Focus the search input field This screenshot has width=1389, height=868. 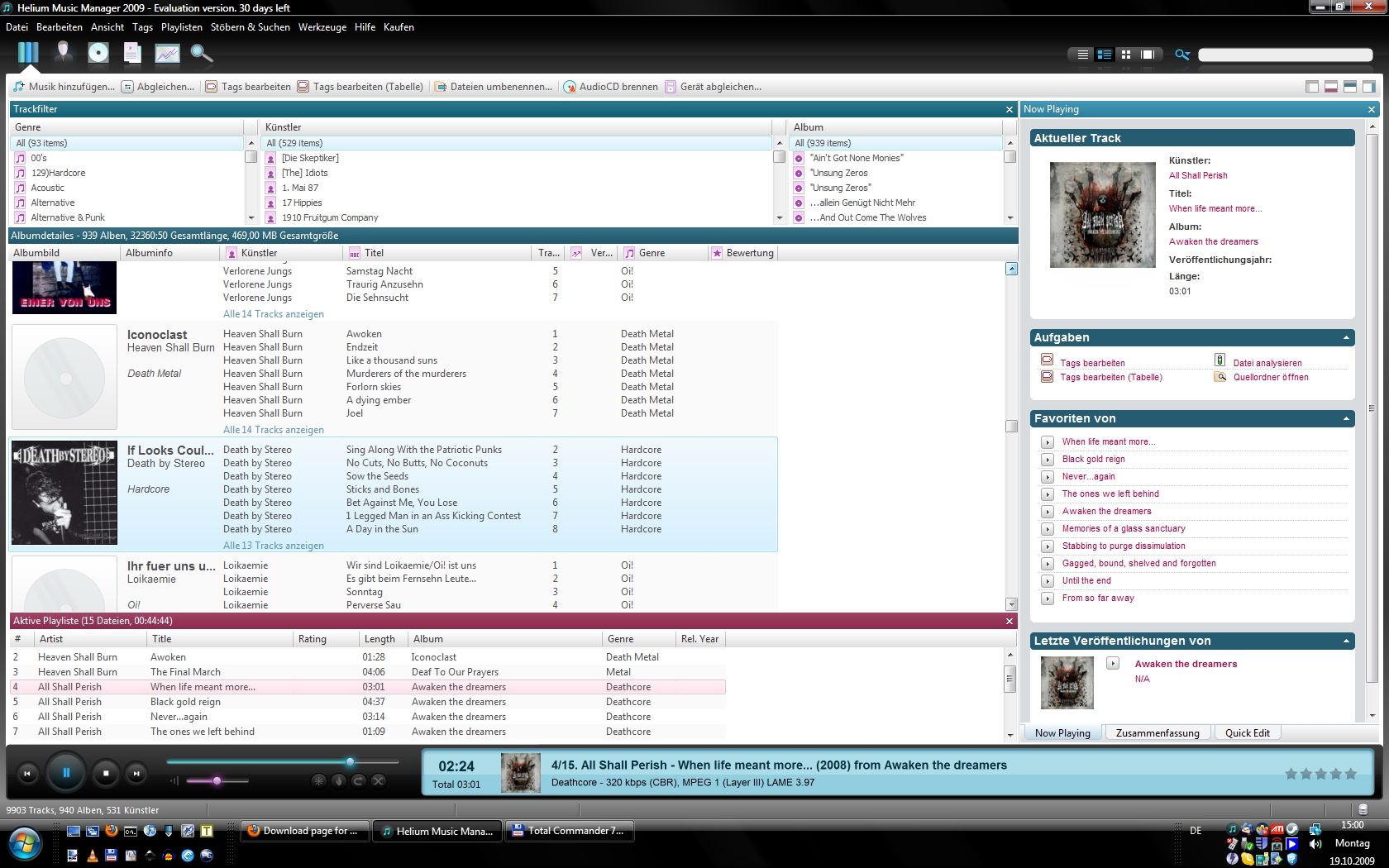tap(1286, 55)
